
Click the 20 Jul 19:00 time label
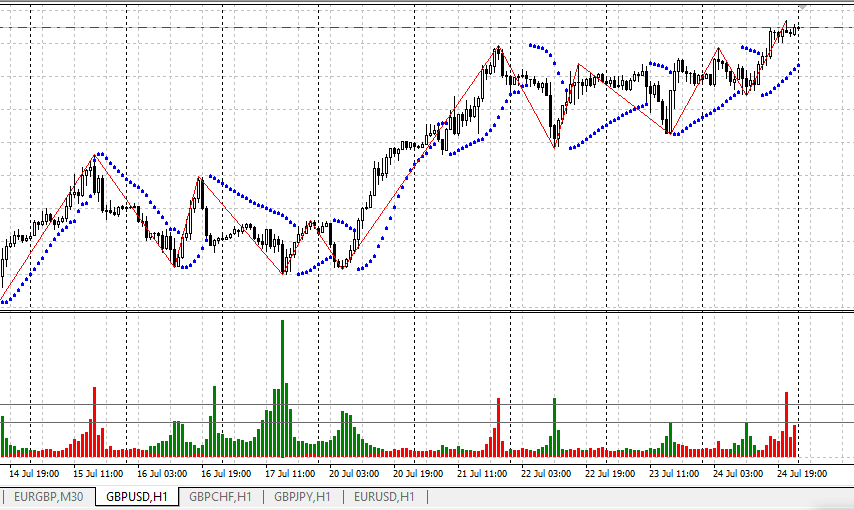[418, 474]
